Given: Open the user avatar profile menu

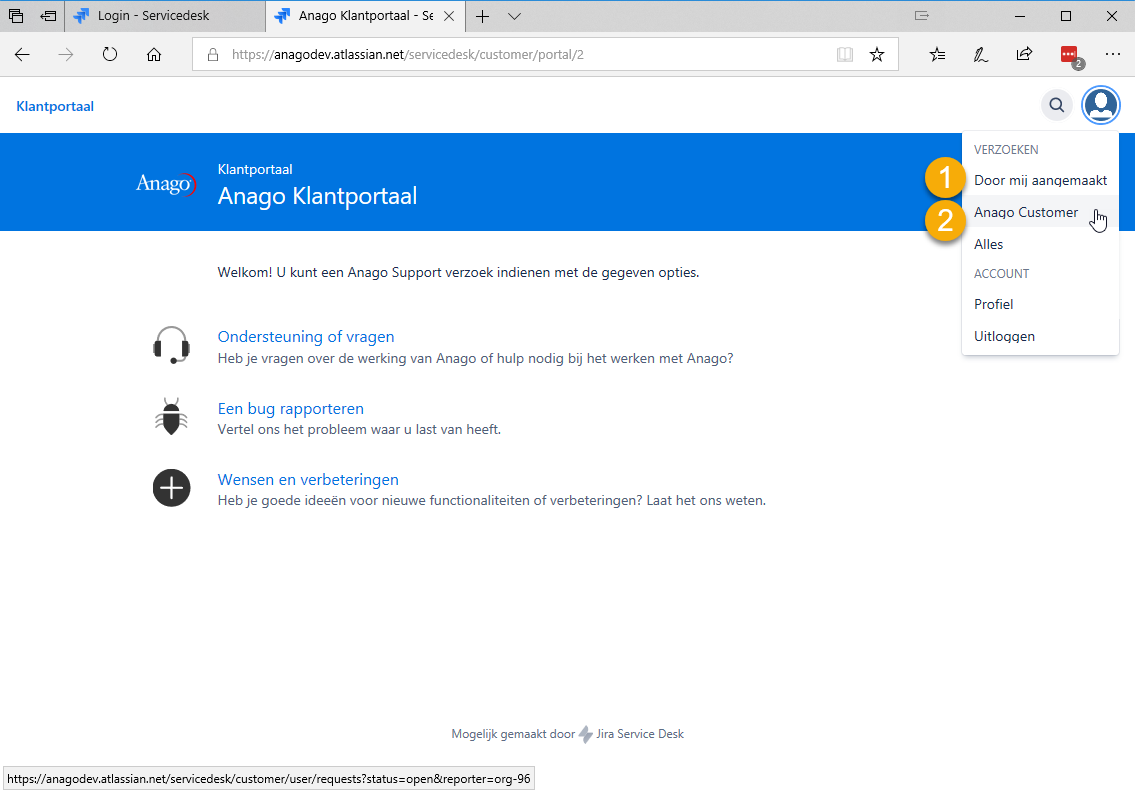Looking at the screenshot, I should [1100, 106].
